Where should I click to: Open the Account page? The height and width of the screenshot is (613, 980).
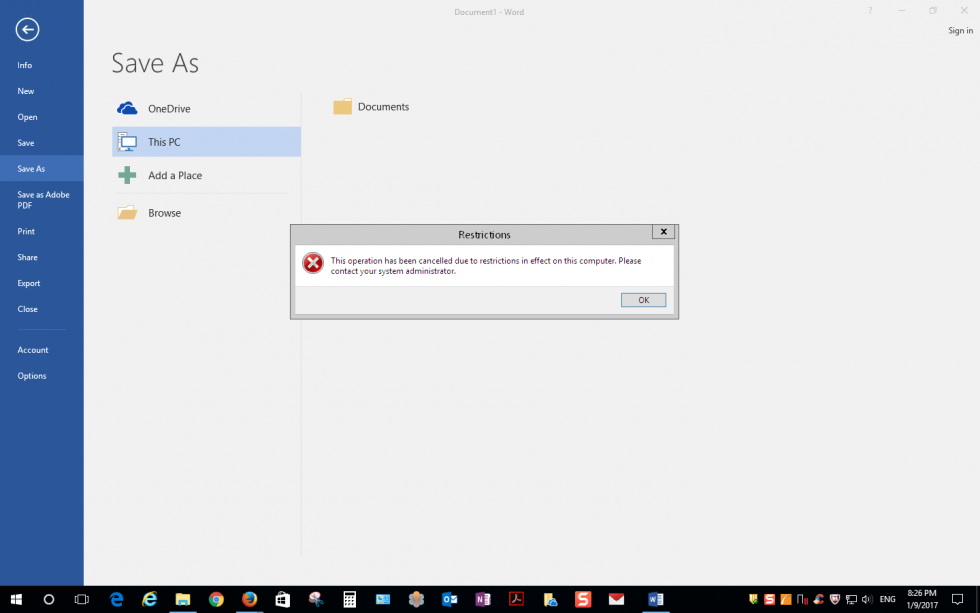point(33,350)
